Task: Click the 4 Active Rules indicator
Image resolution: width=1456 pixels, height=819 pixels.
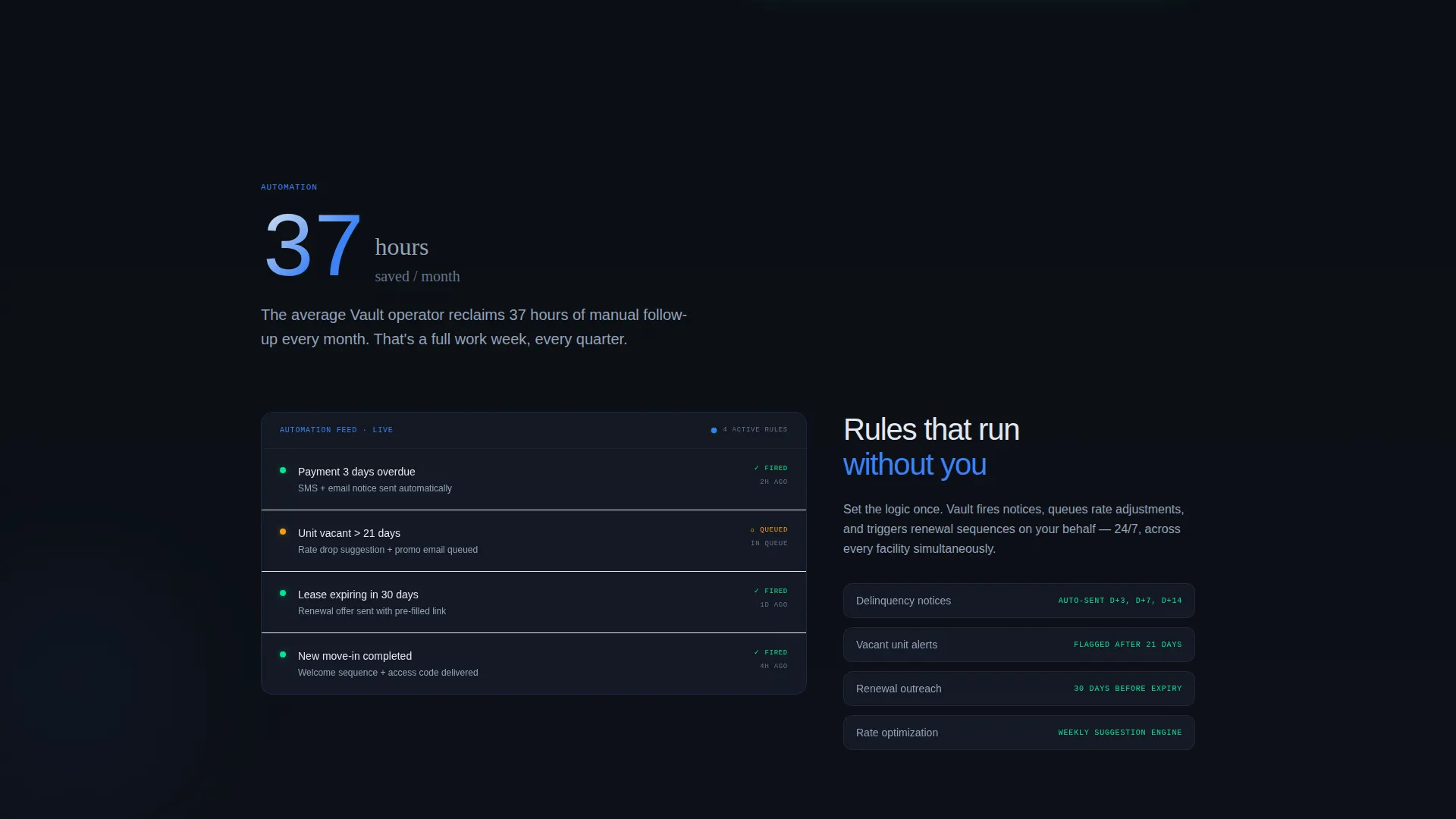Action: click(749, 430)
